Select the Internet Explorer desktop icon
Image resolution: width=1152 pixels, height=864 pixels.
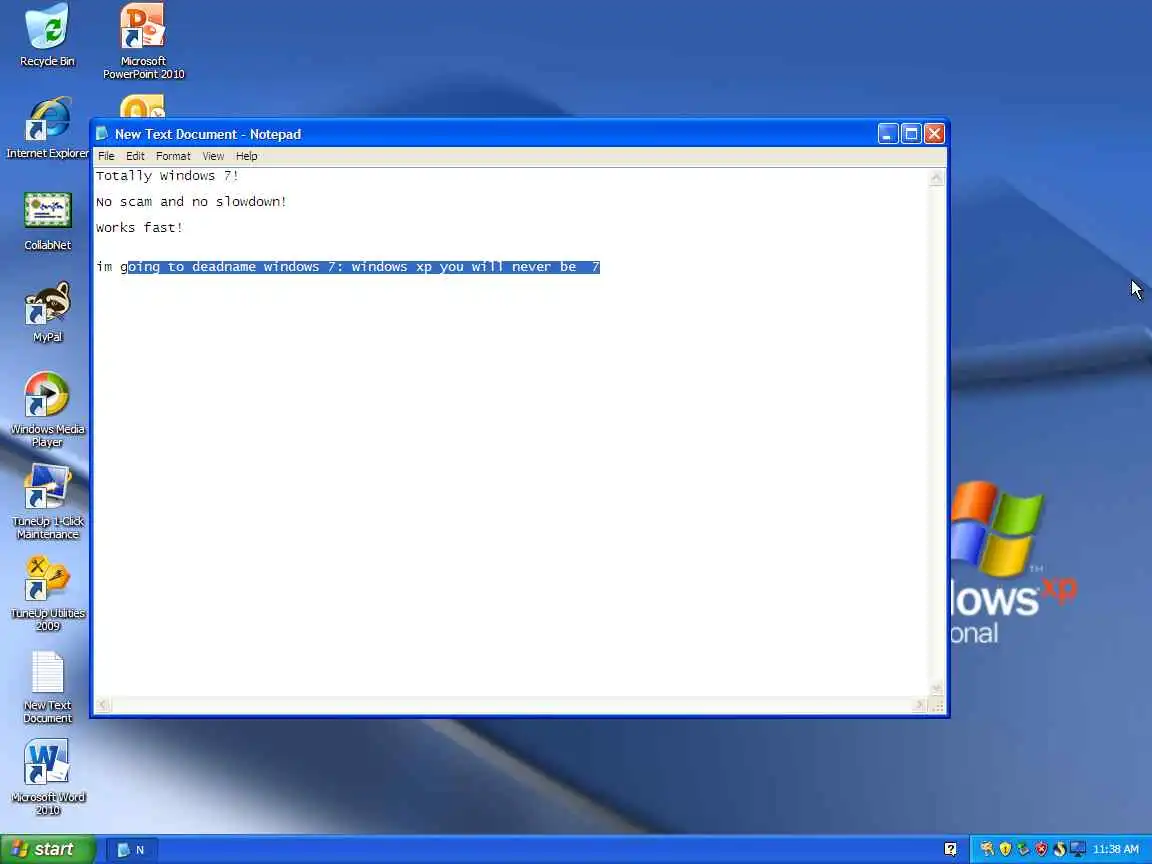click(x=47, y=128)
